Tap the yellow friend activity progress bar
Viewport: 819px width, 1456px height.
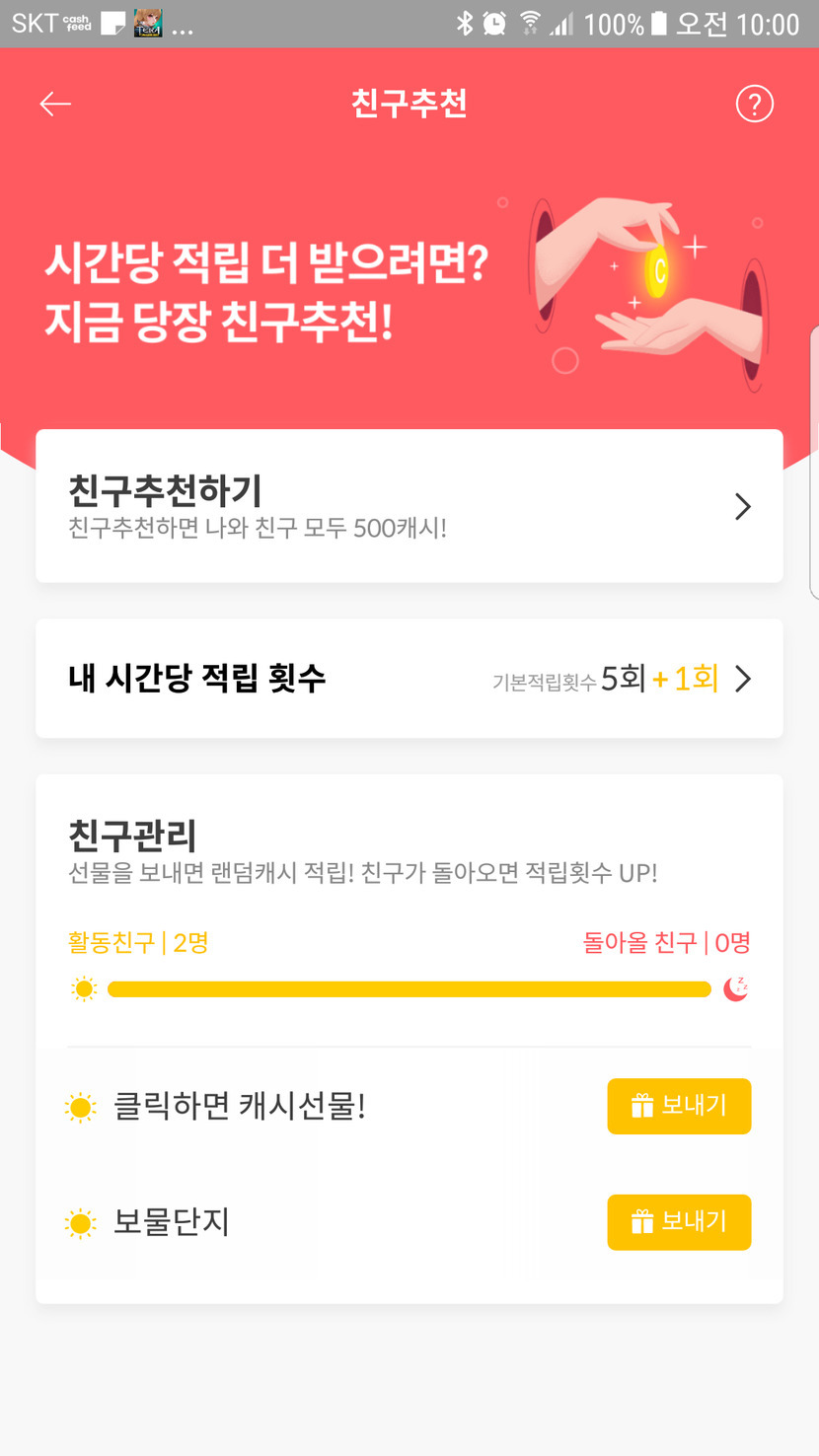coord(409,989)
